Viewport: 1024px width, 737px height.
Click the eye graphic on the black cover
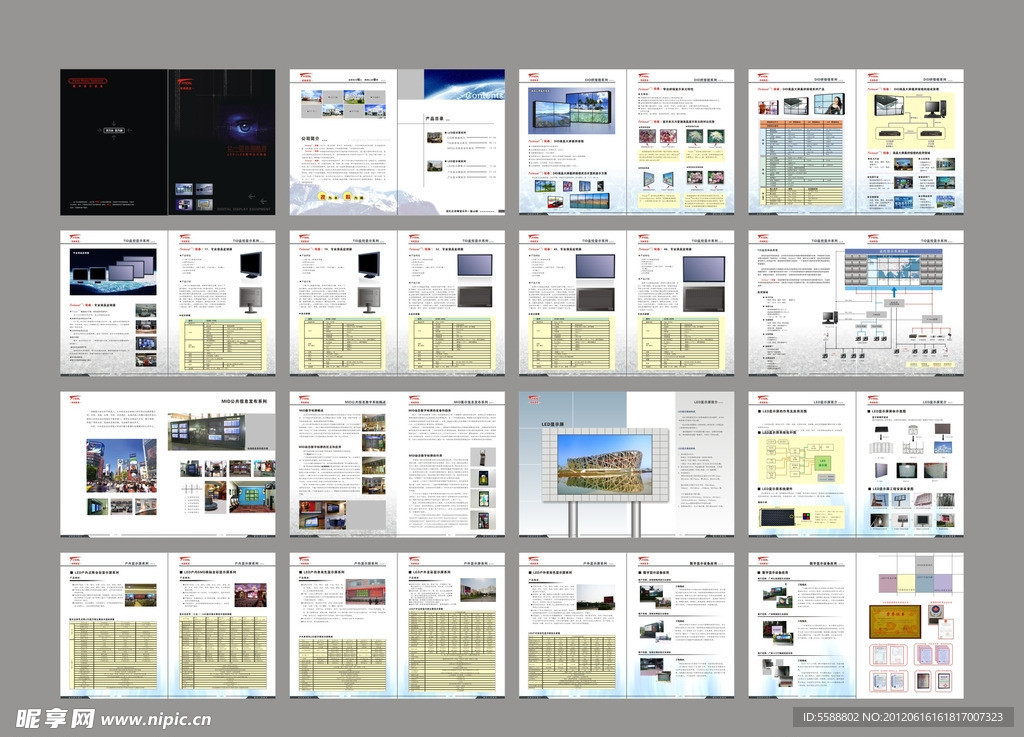pyautogui.click(x=244, y=128)
